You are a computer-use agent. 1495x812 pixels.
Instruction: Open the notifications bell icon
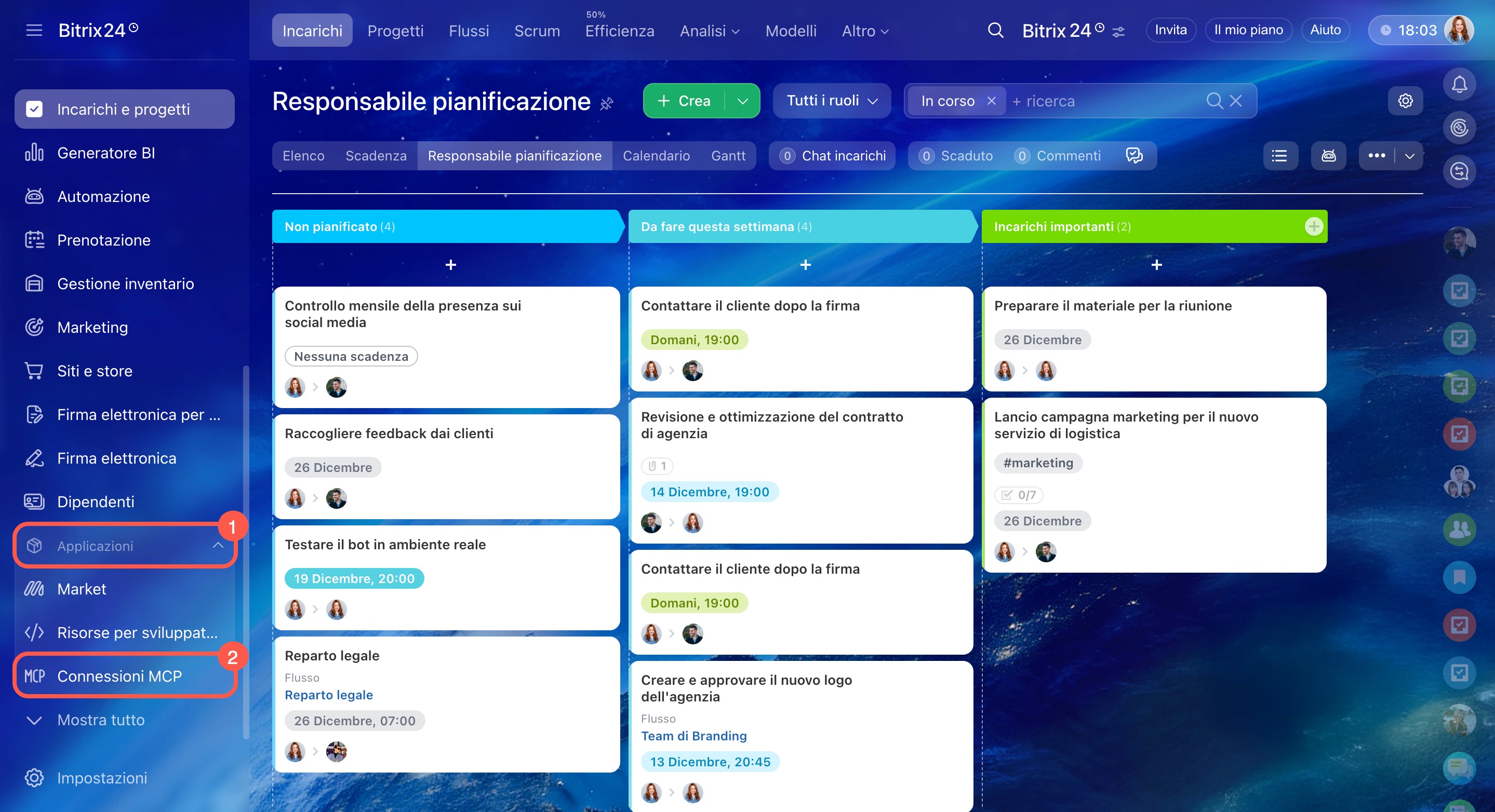pos(1459,85)
